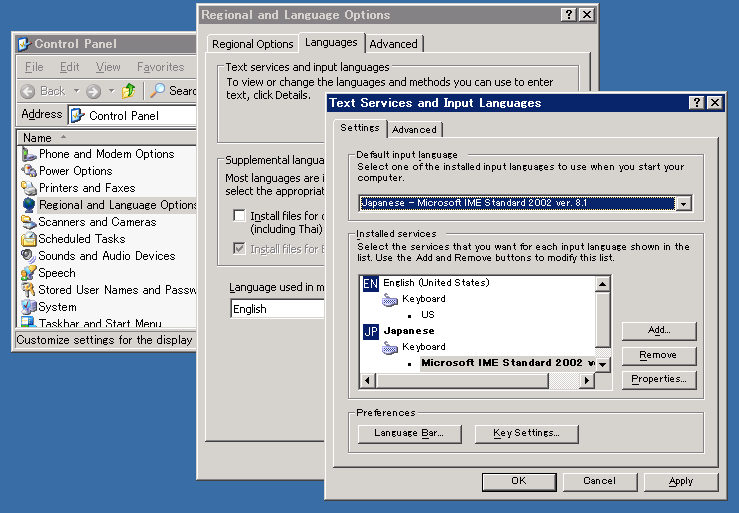The width and height of the screenshot is (739, 513).
Task: Enable install files for complex script languages
Action: click(x=239, y=215)
